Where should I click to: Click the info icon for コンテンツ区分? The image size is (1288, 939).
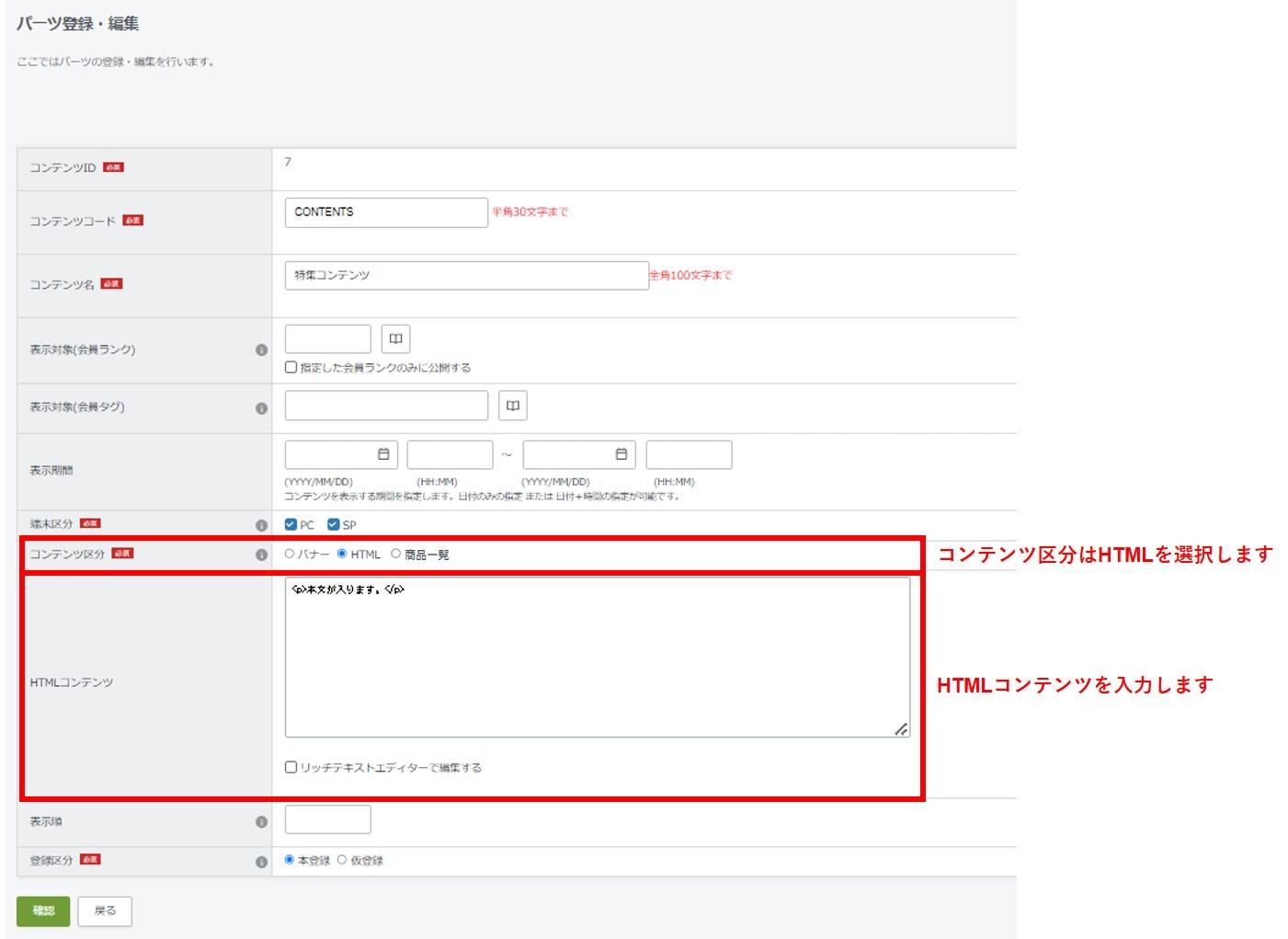(x=261, y=555)
